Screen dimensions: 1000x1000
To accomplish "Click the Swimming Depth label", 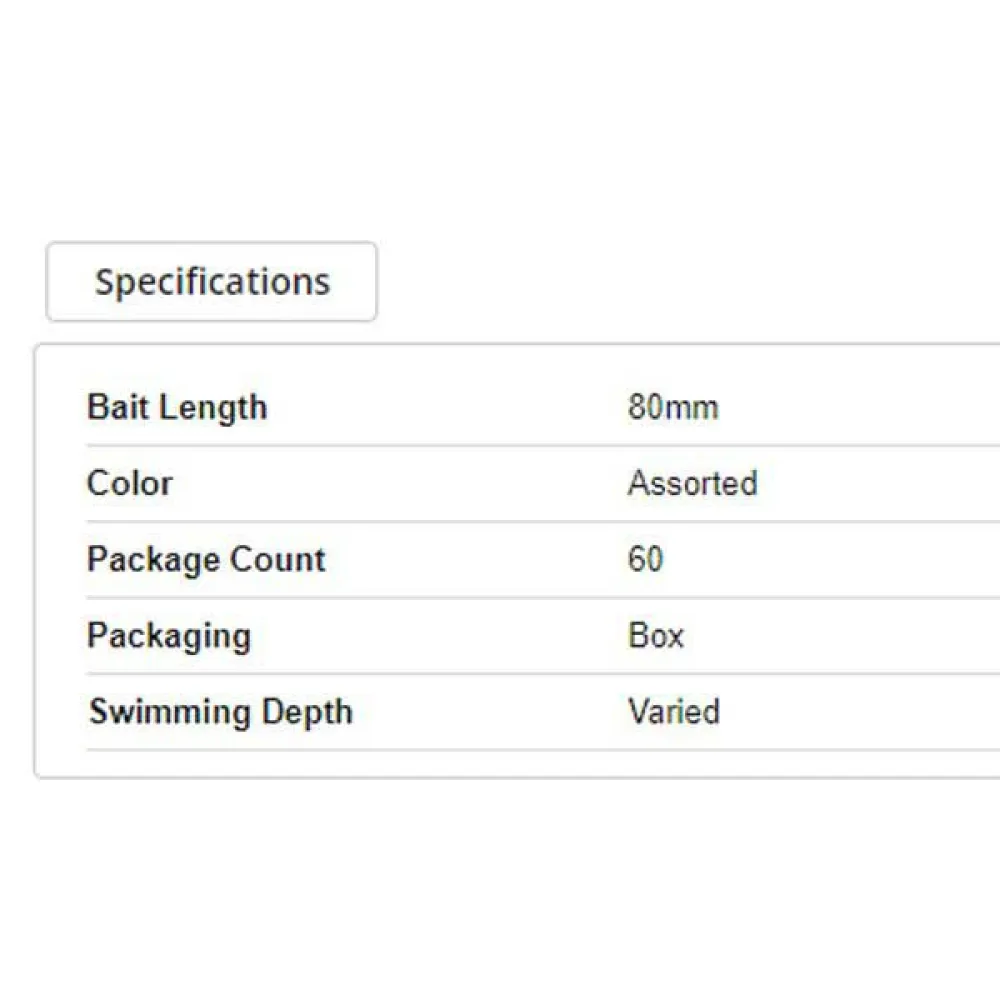I will pos(220,712).
